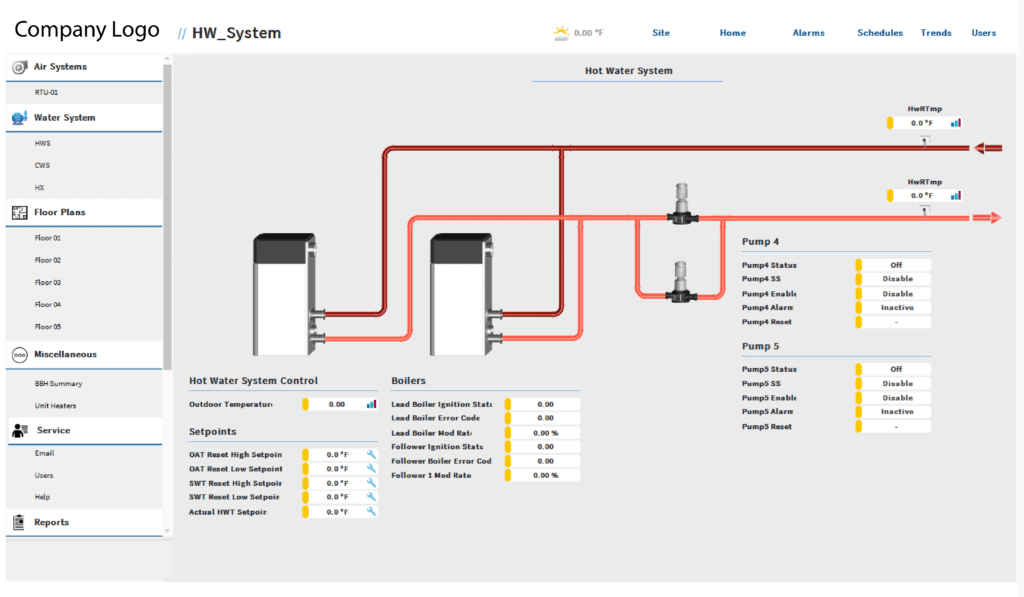Screen dimensions: 1024x597
Task: Open the Schedules page
Action: pos(880,33)
